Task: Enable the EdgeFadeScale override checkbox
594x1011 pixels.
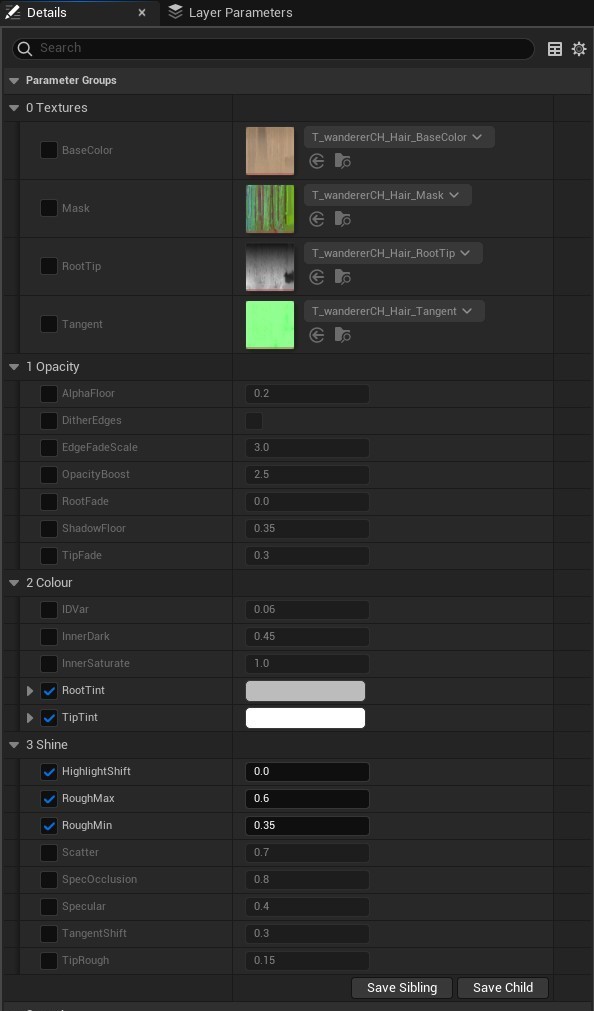Action: [x=49, y=447]
